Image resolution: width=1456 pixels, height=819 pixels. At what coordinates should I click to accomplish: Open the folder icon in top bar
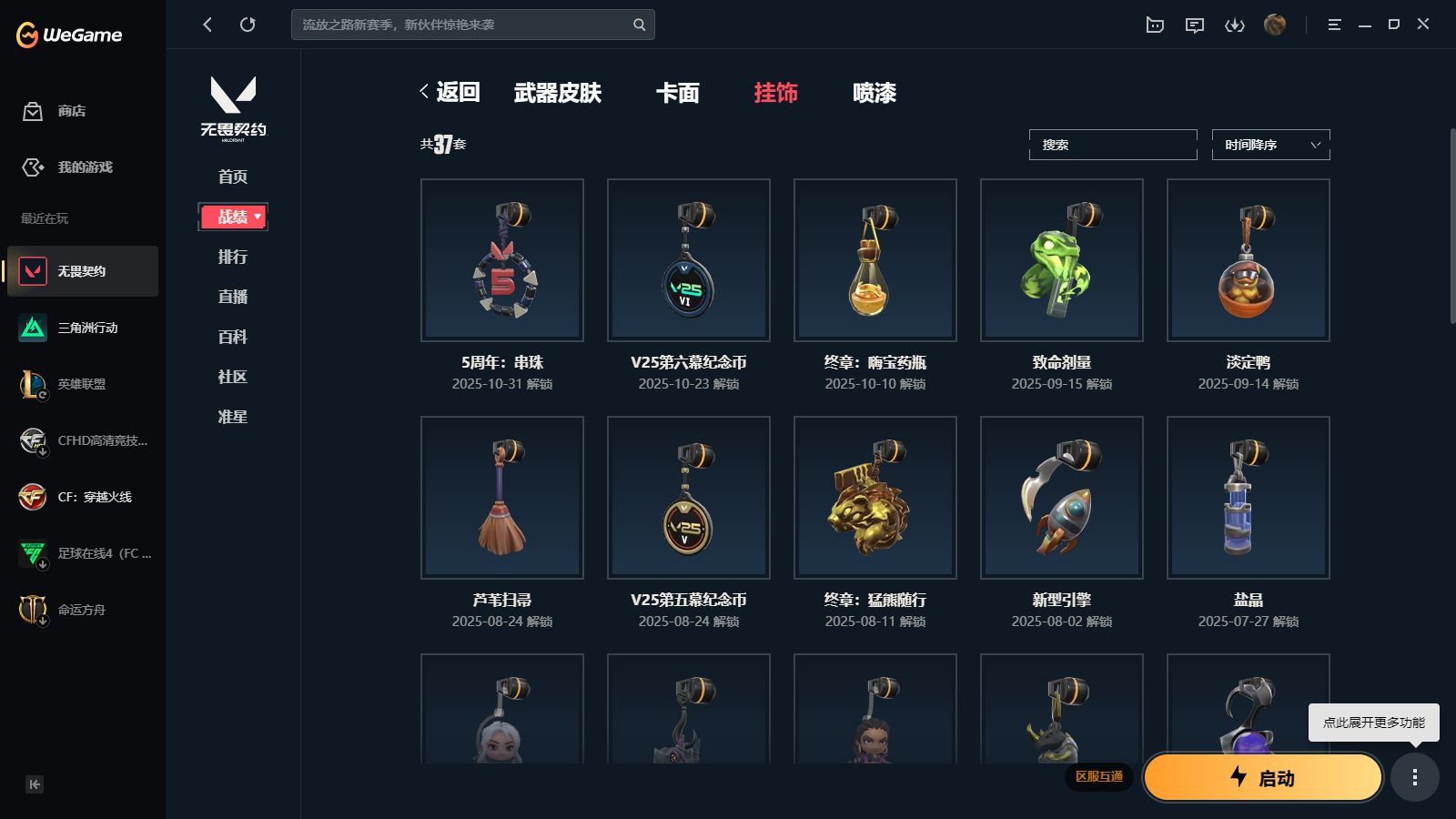[x=1155, y=25]
